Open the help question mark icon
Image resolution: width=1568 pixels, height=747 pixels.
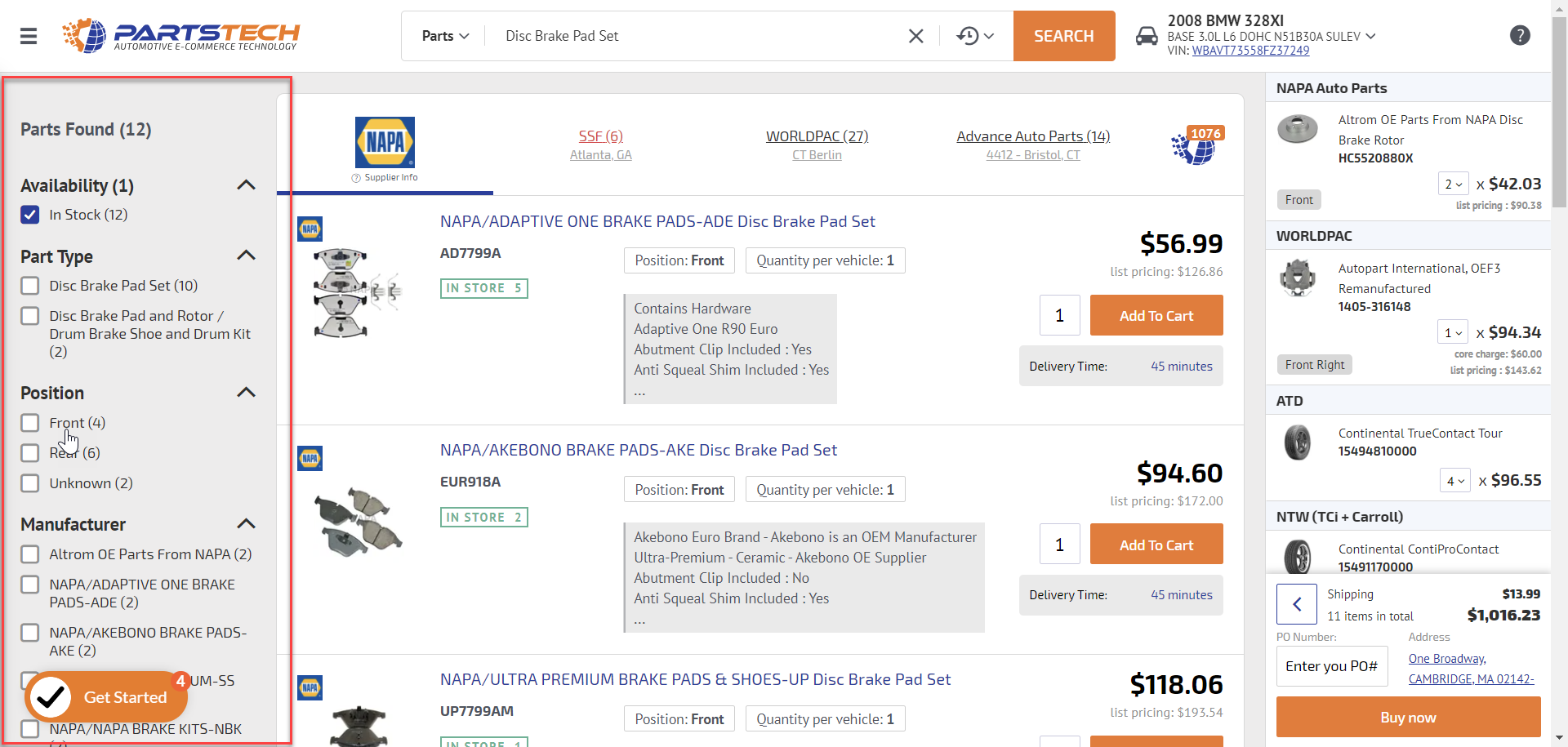1519,36
